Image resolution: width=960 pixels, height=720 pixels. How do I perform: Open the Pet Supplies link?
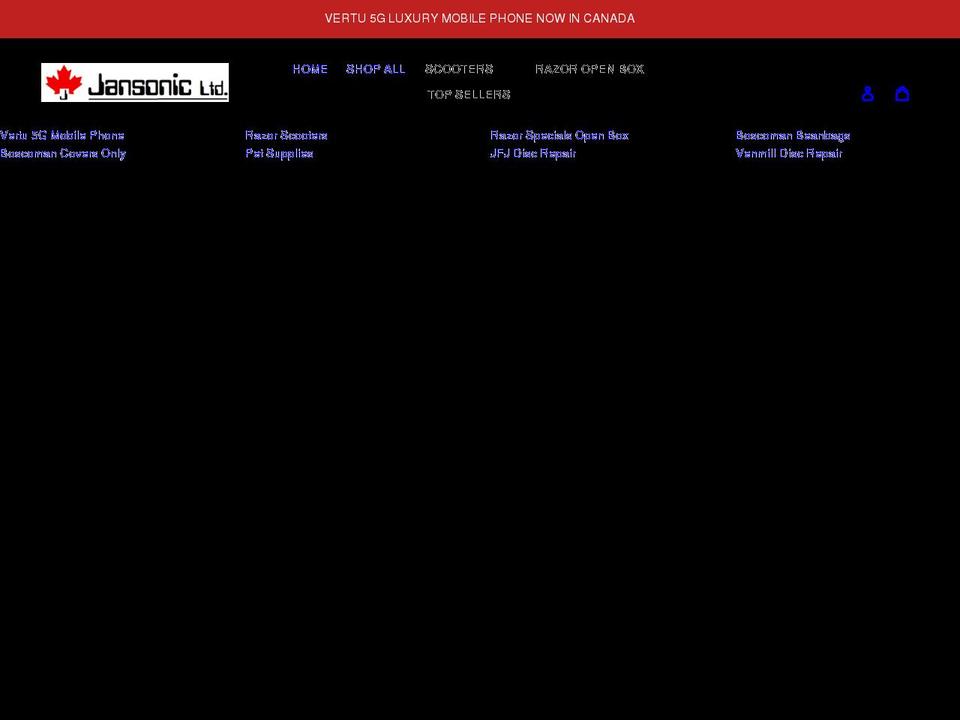(279, 153)
